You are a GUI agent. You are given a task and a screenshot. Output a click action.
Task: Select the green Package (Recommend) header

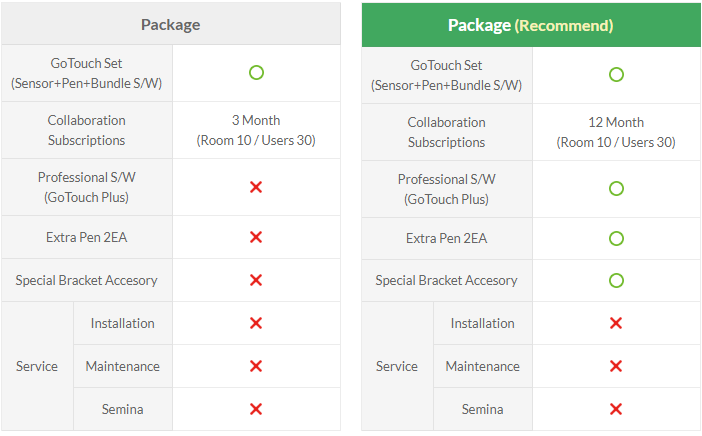coord(531,25)
